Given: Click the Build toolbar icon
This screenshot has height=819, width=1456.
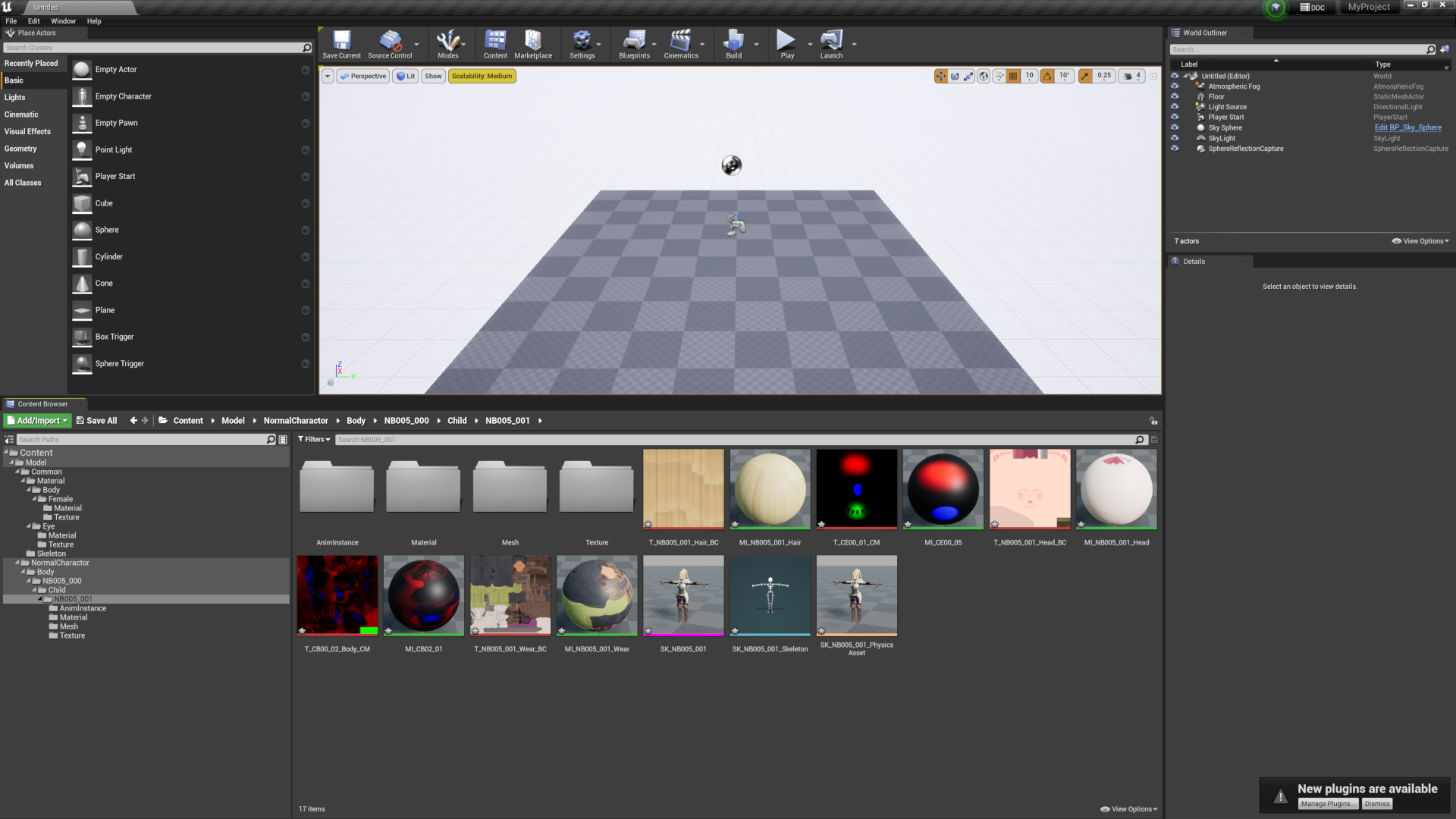Looking at the screenshot, I should [733, 45].
